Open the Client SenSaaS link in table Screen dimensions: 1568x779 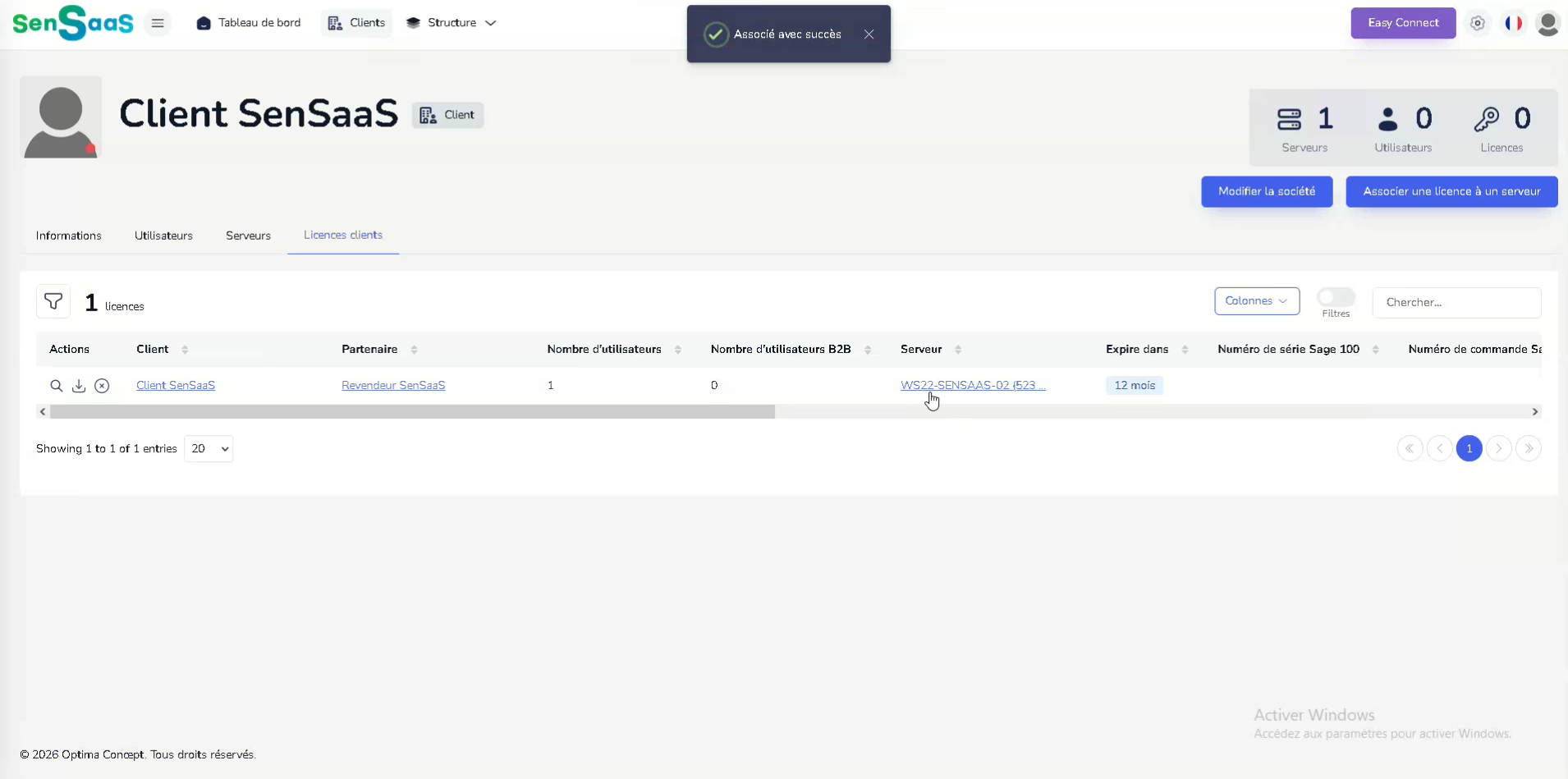(x=176, y=386)
